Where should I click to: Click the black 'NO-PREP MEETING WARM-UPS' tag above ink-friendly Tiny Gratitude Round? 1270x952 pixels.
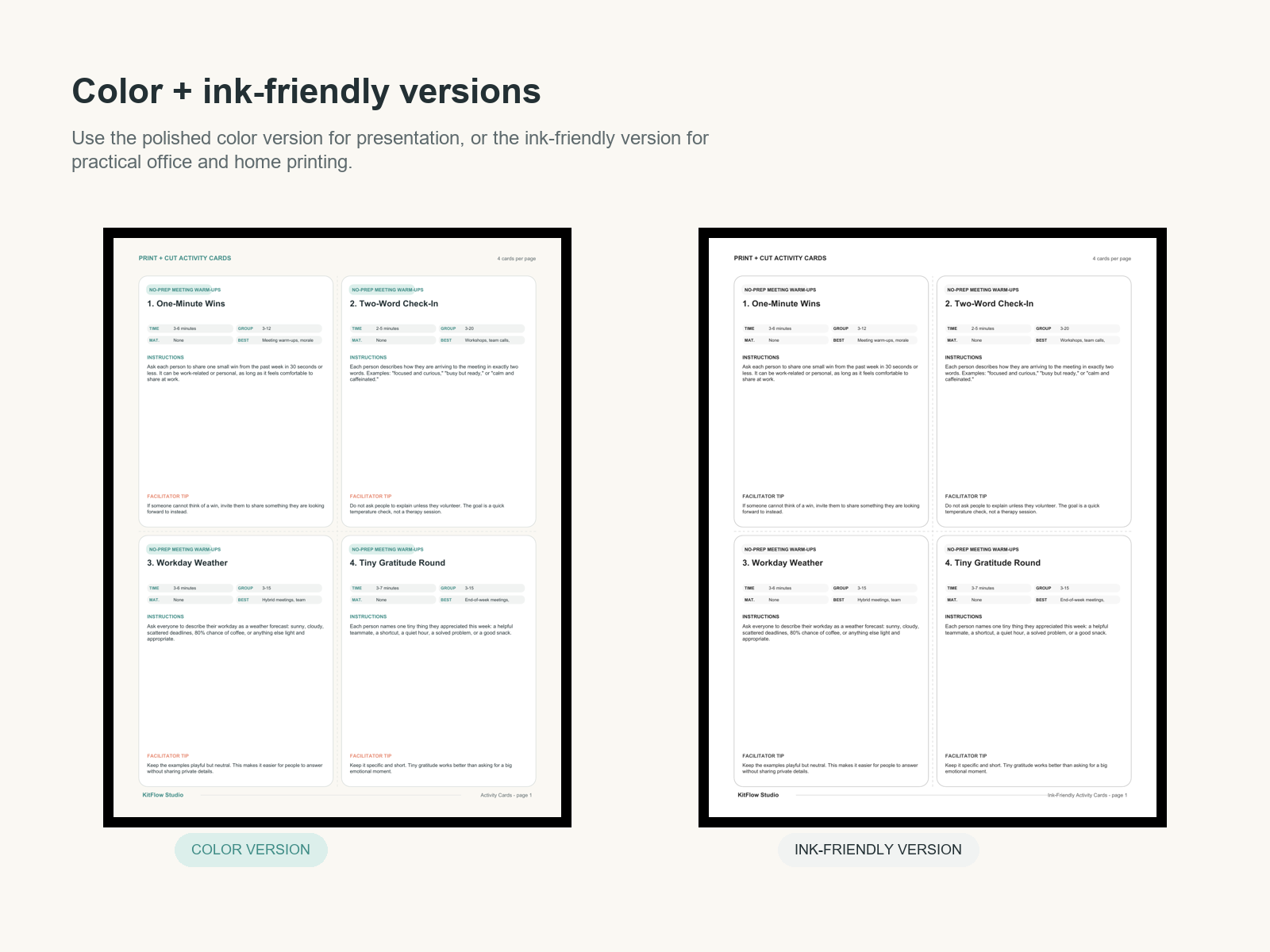tap(983, 549)
